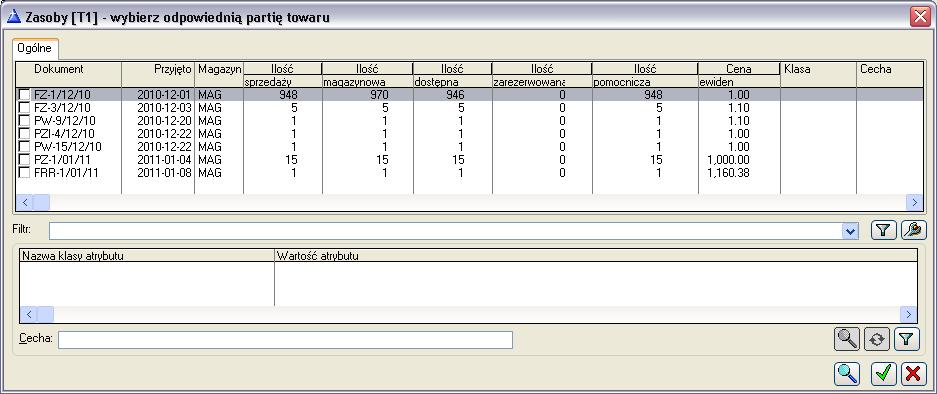Click the Nazwa klasy atrybutu header
The width and height of the screenshot is (937, 394).
pos(147,256)
